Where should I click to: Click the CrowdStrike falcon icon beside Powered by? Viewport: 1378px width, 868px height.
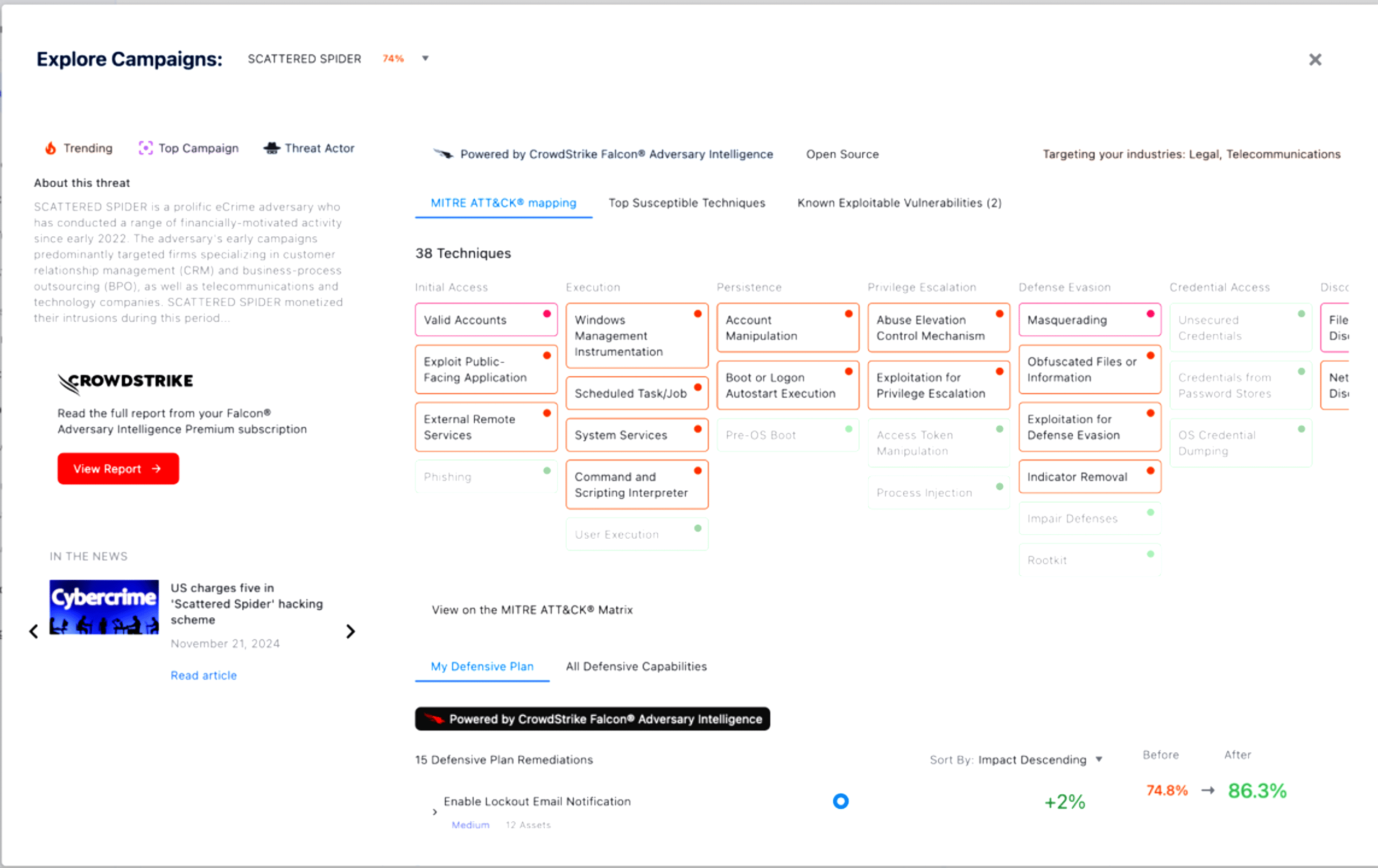point(444,154)
